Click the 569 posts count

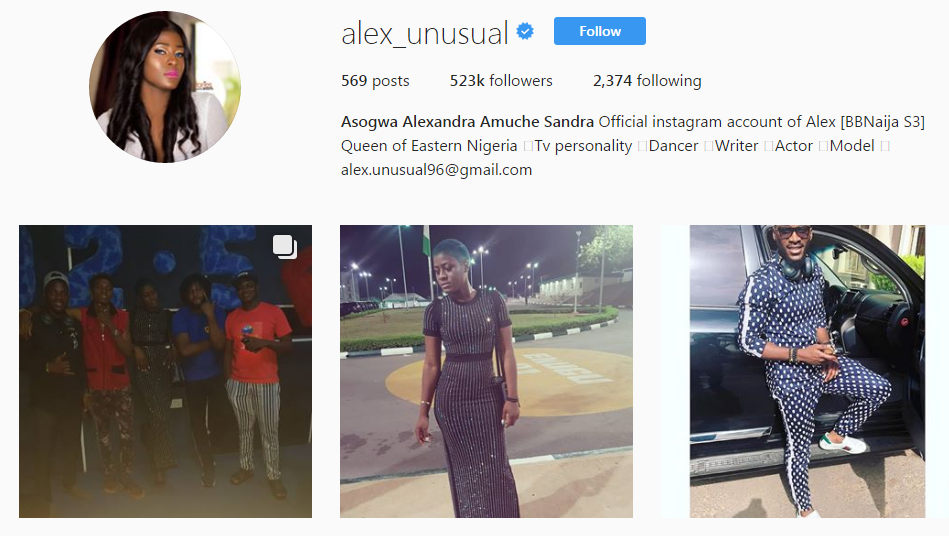375,80
